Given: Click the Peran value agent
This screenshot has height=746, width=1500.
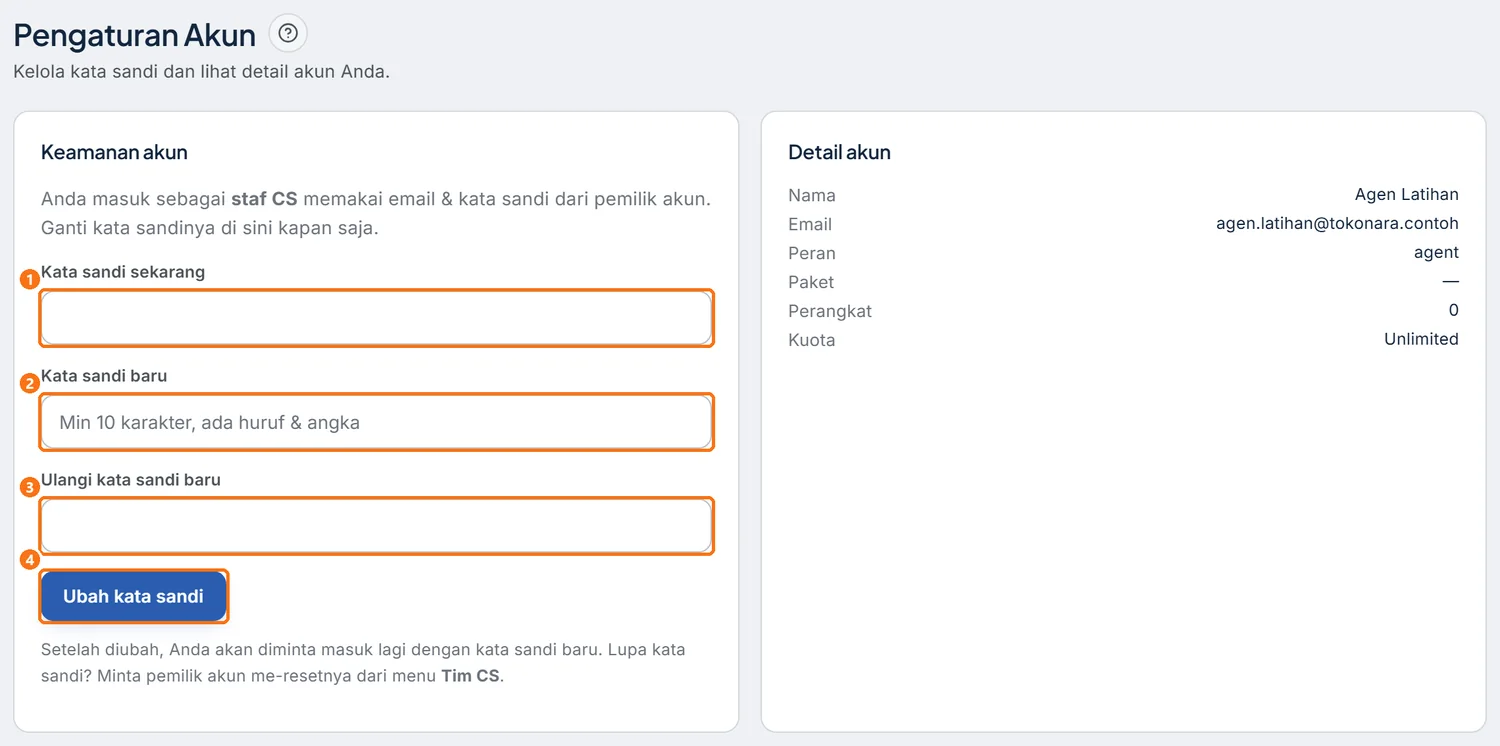Looking at the screenshot, I should 1436,253.
